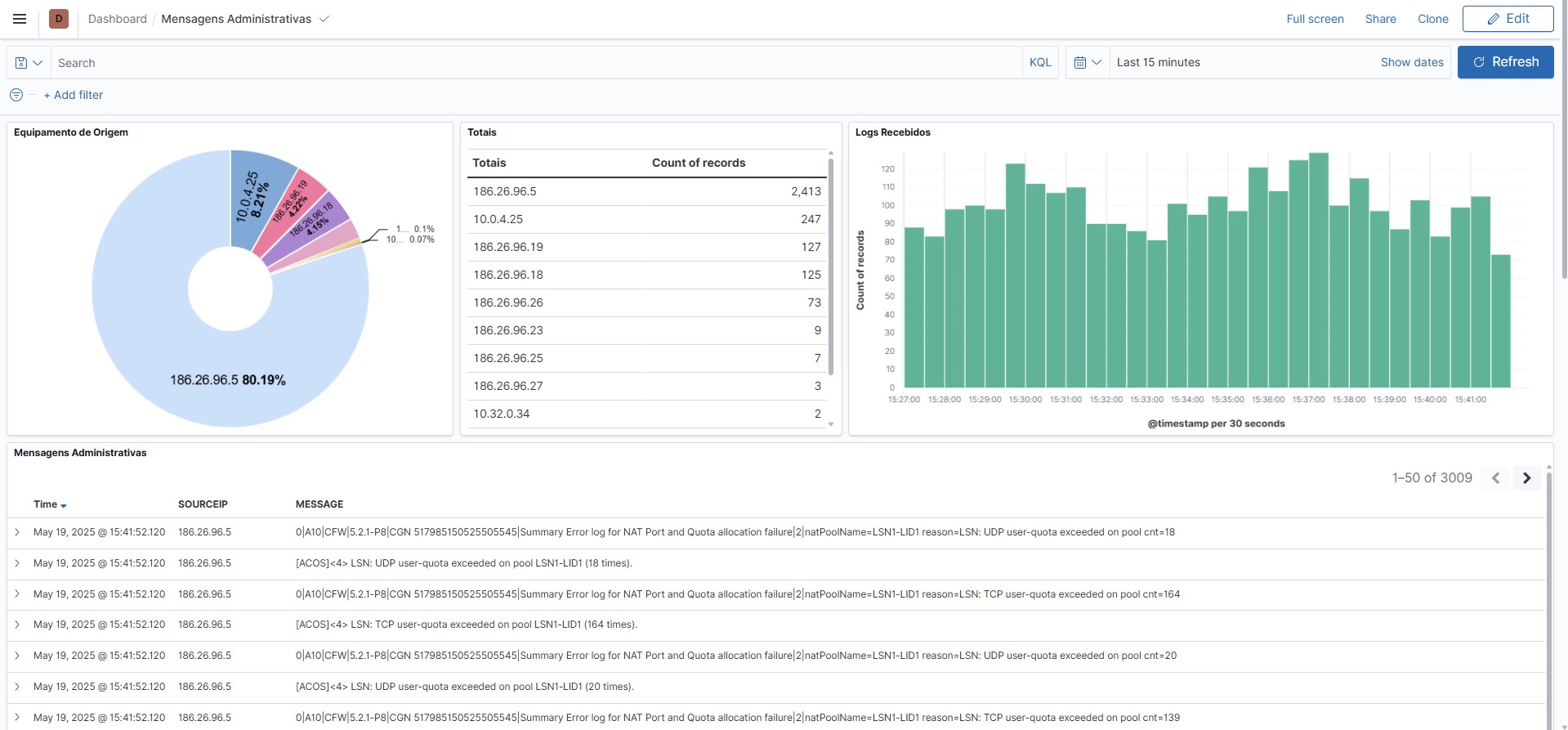The width and height of the screenshot is (1568, 730).
Task: Go to next page of messages
Action: coord(1526,478)
